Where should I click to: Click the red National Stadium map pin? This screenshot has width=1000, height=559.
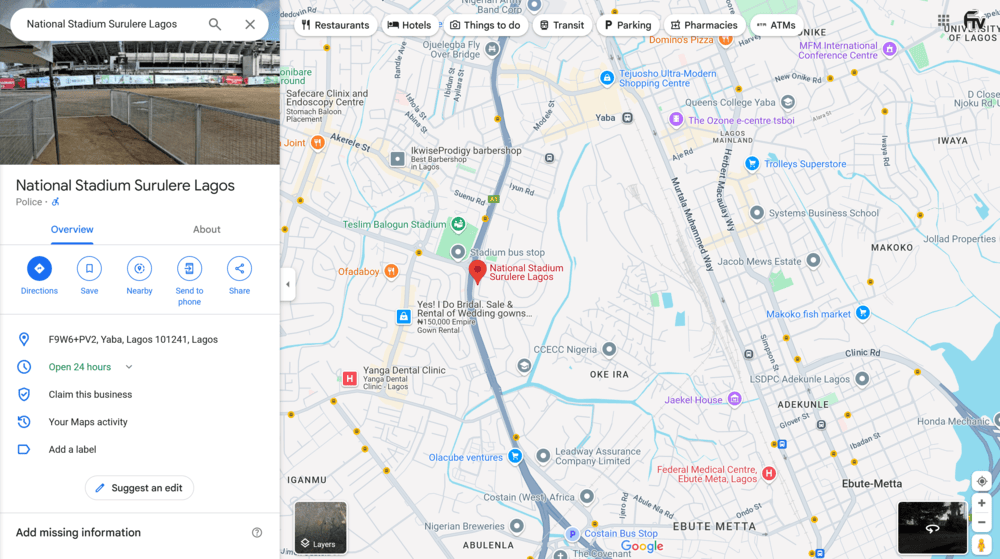pyautogui.click(x=477, y=271)
